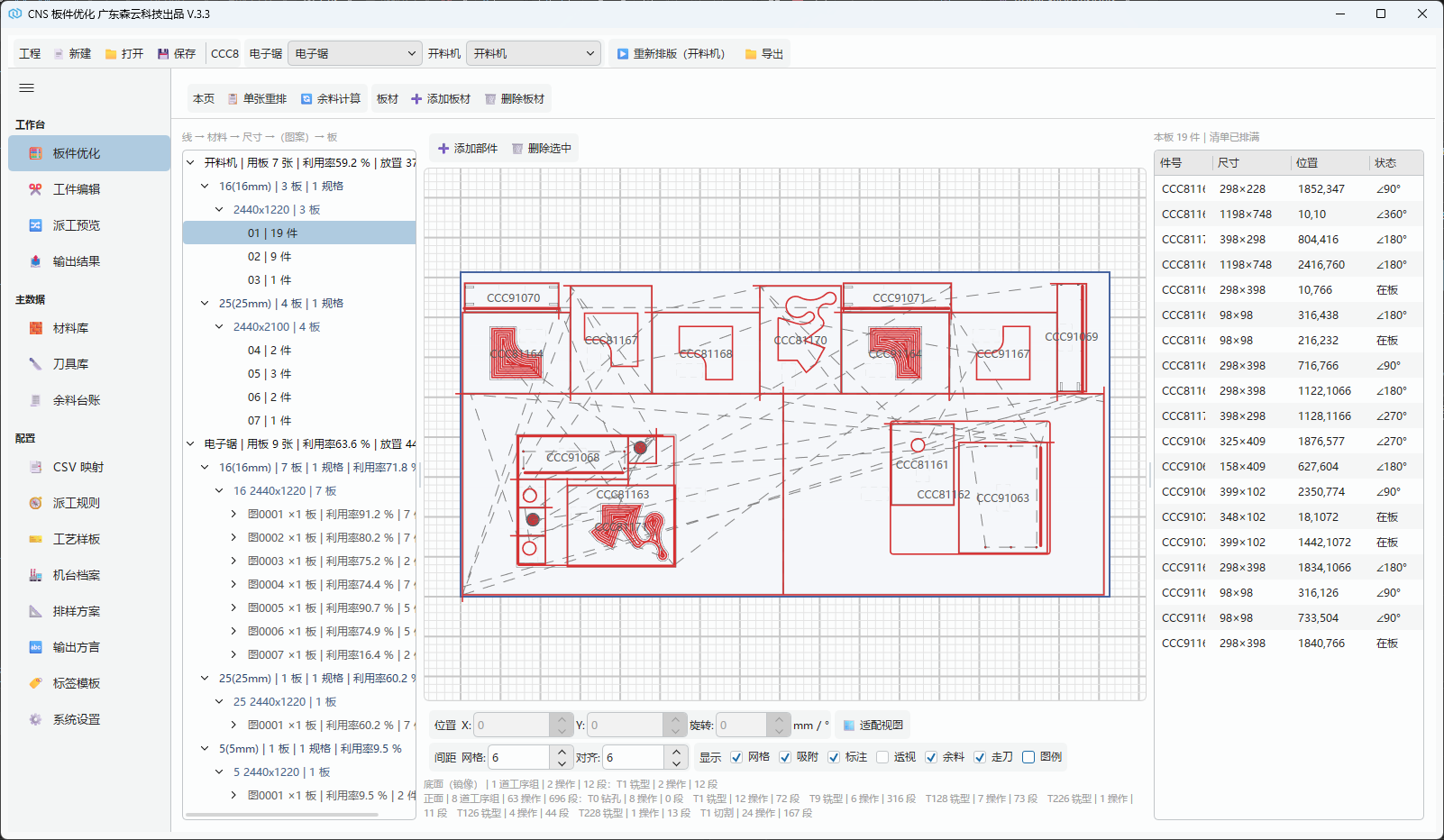This screenshot has height=840, width=1444.
Task: Open 输出结果 sidebar item
Action: pos(89,261)
